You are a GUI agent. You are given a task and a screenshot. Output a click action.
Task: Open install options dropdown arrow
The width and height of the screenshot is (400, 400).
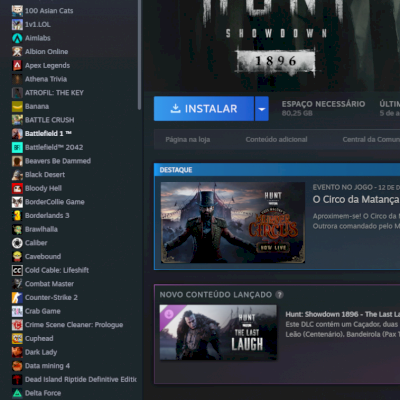pyautogui.click(x=262, y=109)
